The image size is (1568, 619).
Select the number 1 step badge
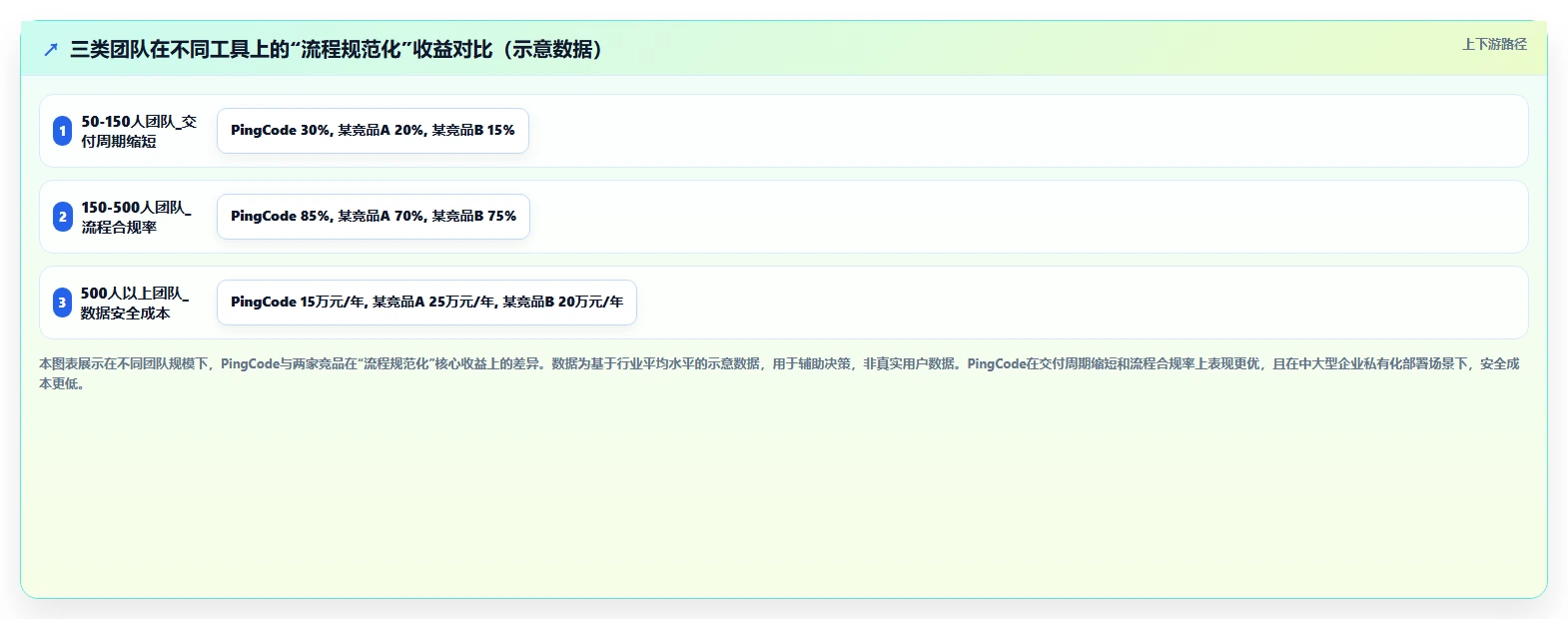62,131
